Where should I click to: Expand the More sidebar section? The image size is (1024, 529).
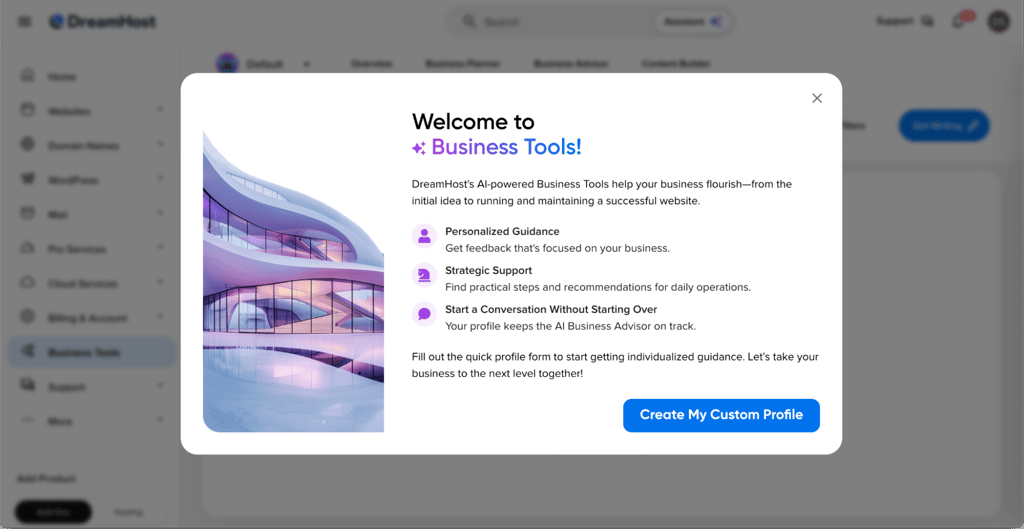160,421
